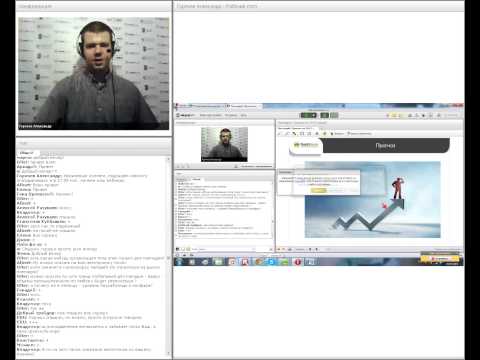
Task: Click the small webcam preview in shared screen
Action: click(x=224, y=144)
